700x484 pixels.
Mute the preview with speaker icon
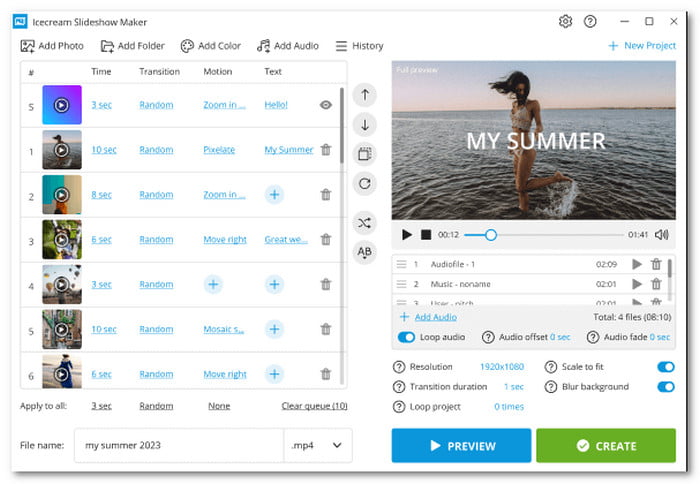(662, 235)
